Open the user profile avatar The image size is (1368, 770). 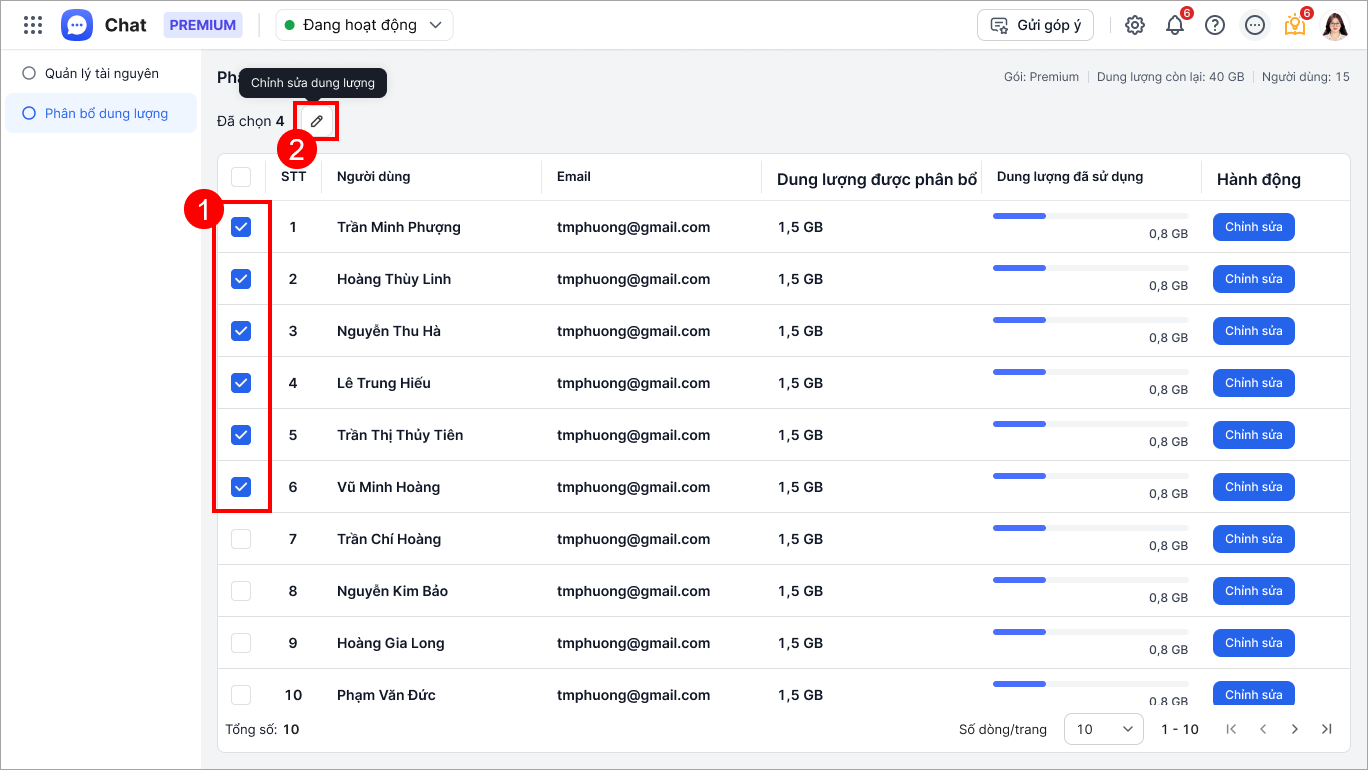(x=1335, y=25)
